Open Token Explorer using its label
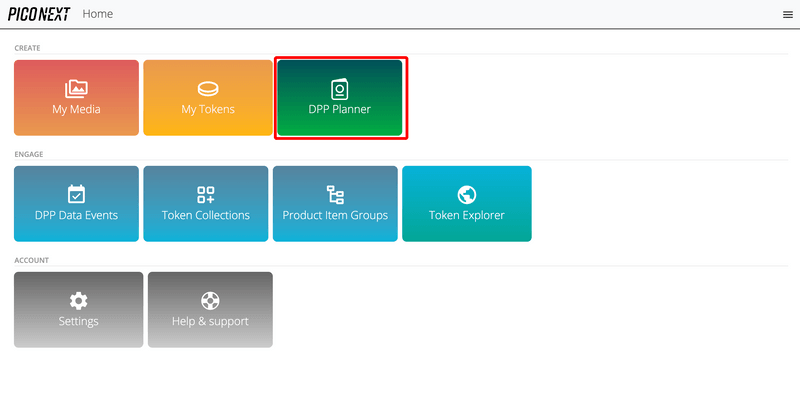 [466, 215]
